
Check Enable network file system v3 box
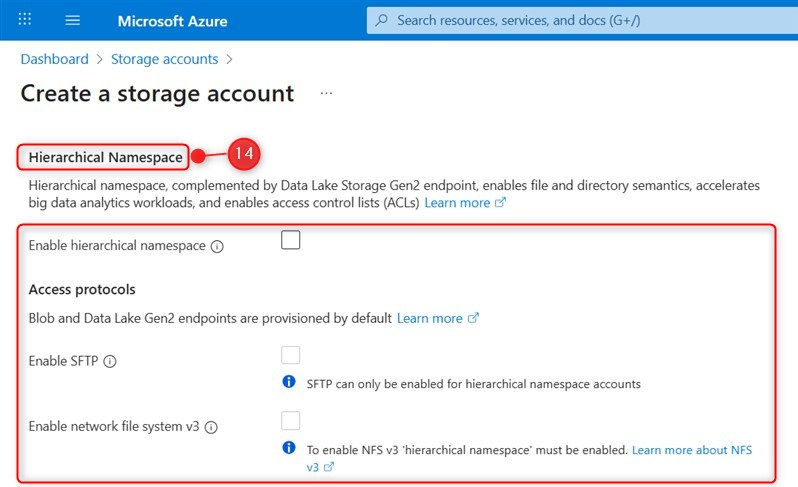[x=291, y=420]
